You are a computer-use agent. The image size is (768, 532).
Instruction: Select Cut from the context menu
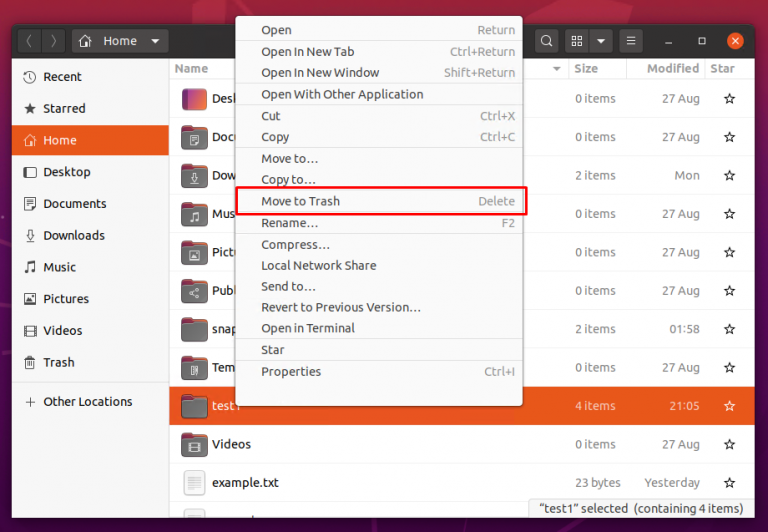(x=379, y=116)
